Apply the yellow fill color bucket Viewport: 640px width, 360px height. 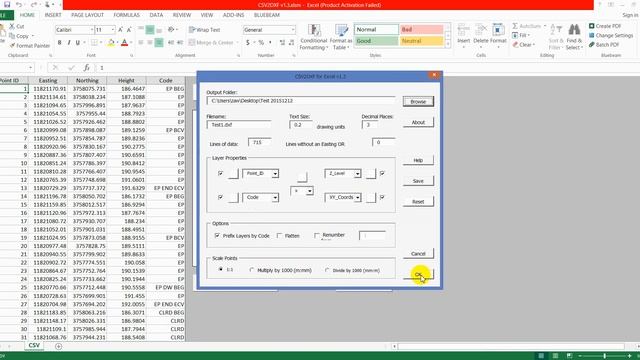point(111,42)
